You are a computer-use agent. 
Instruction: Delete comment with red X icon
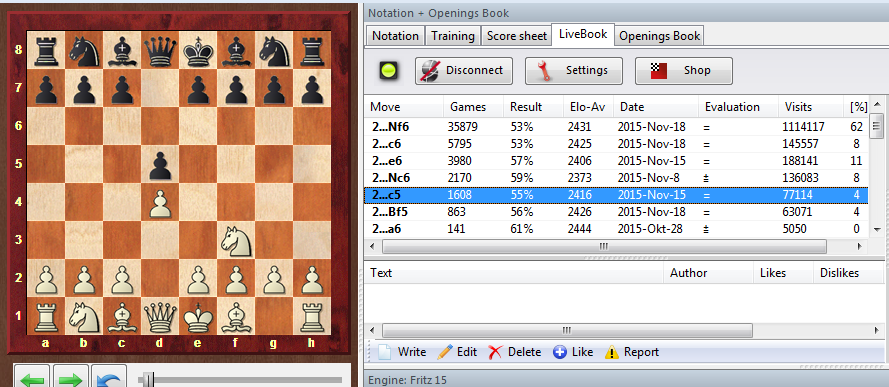tap(514, 352)
